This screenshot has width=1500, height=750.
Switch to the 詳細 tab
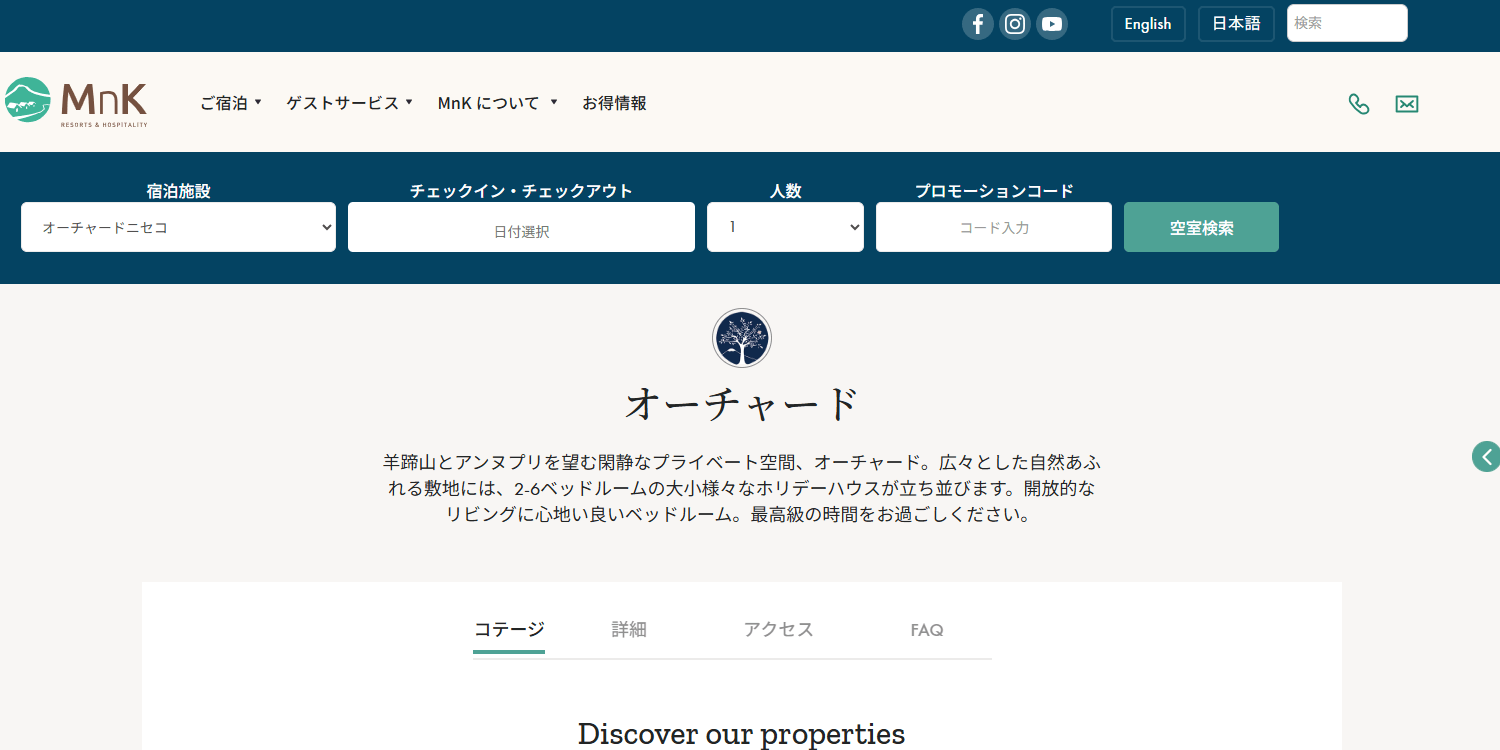point(629,630)
